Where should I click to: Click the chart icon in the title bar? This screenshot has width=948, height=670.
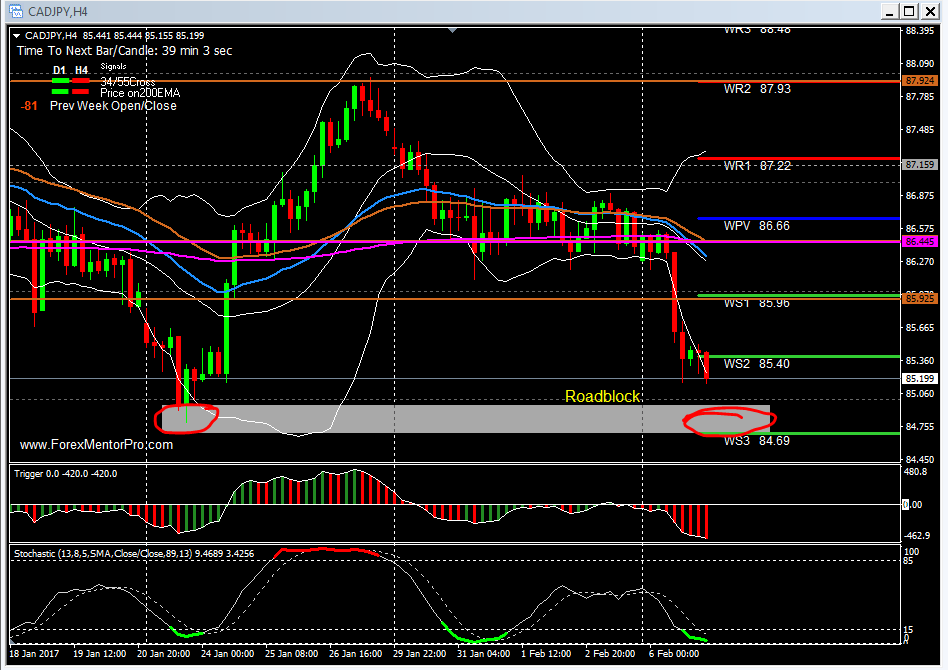tap(16, 12)
